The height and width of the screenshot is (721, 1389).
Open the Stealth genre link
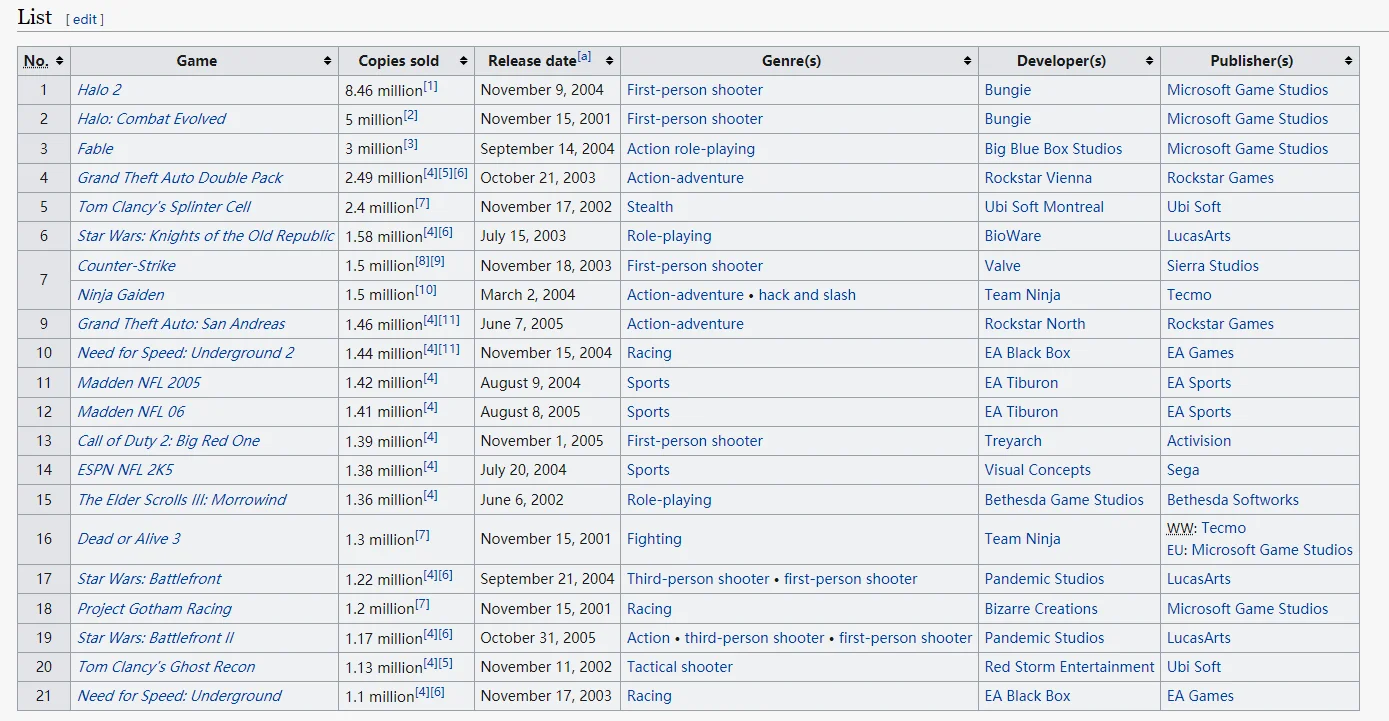[650, 207]
